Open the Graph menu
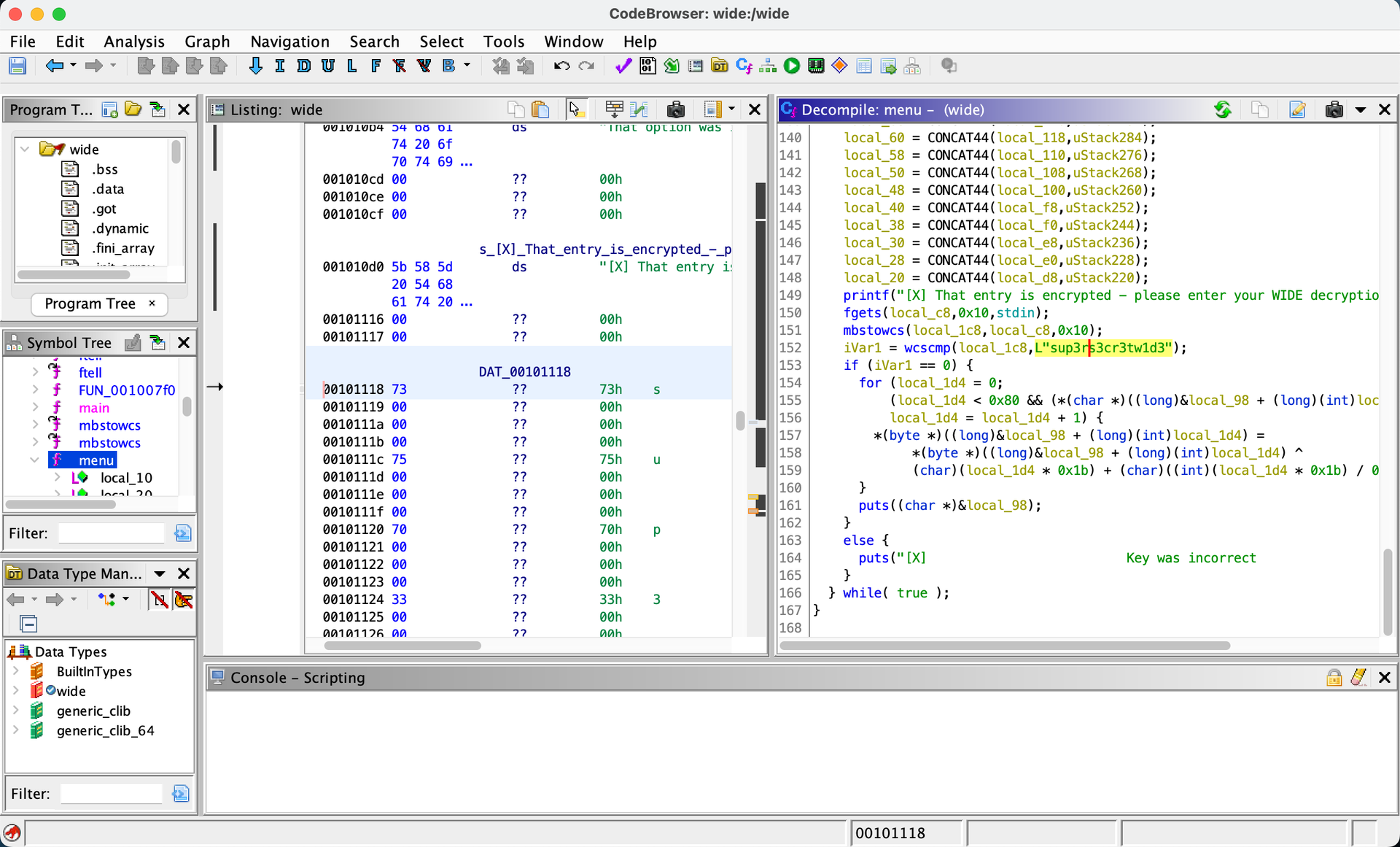The image size is (1400, 847). click(x=207, y=42)
